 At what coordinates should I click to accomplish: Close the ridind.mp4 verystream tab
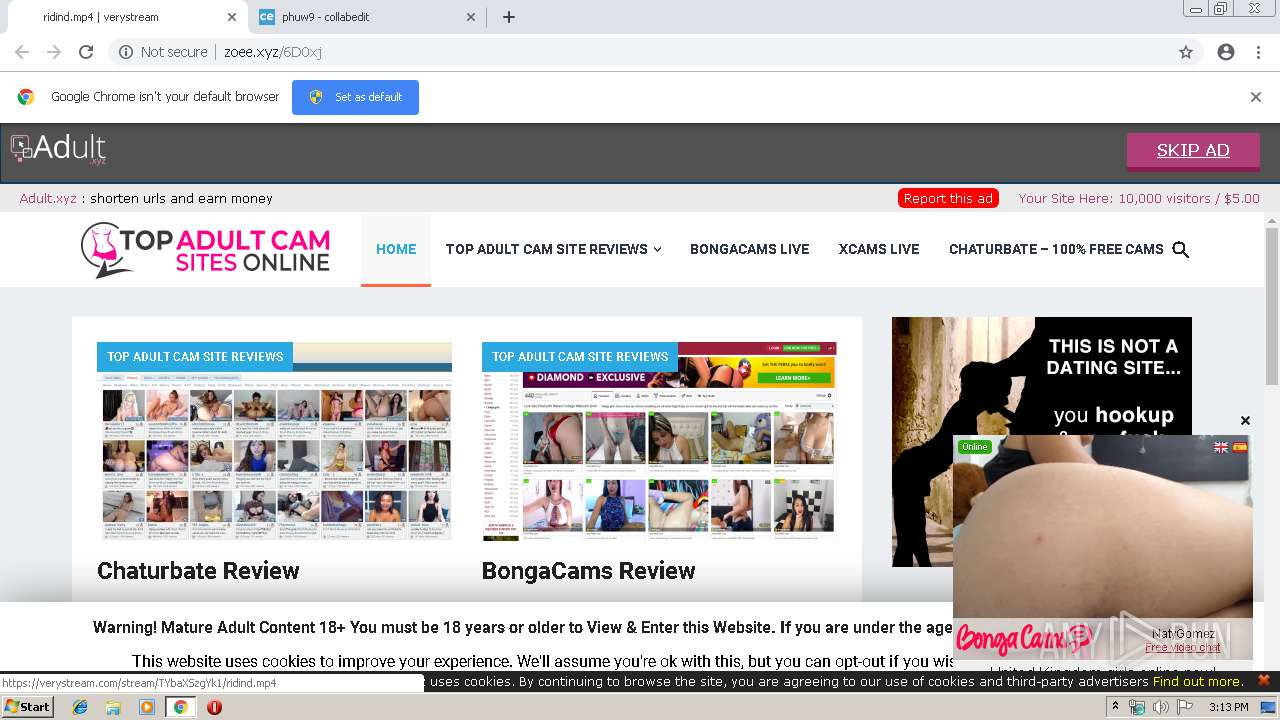(x=232, y=17)
